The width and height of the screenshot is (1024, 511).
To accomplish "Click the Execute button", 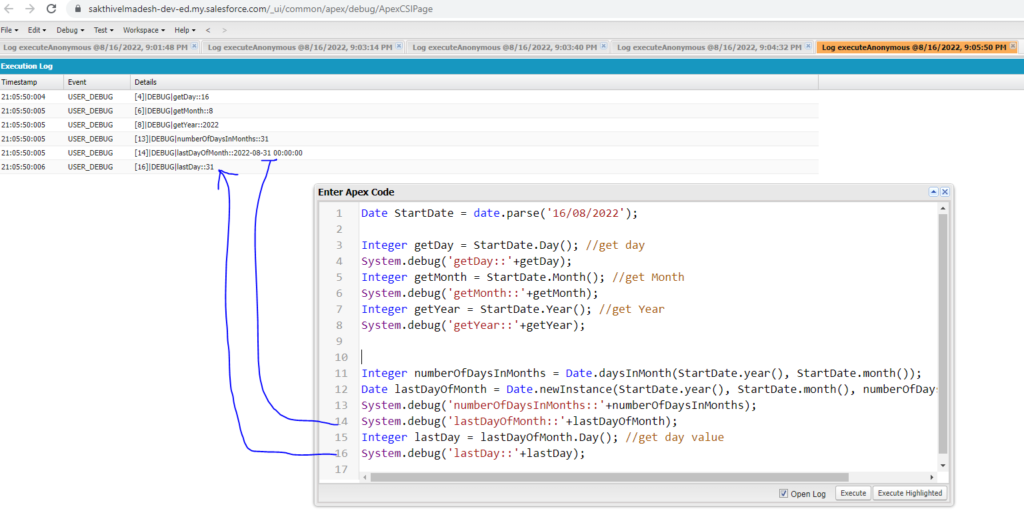I will pos(853,493).
